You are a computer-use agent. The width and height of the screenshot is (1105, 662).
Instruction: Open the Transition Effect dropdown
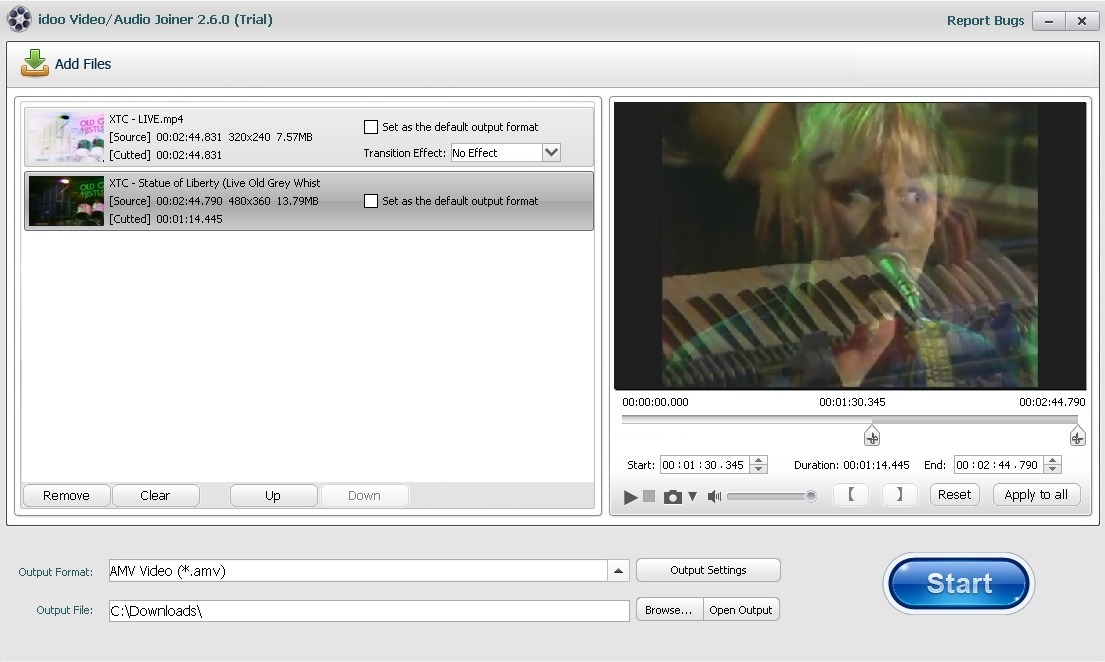tap(550, 152)
